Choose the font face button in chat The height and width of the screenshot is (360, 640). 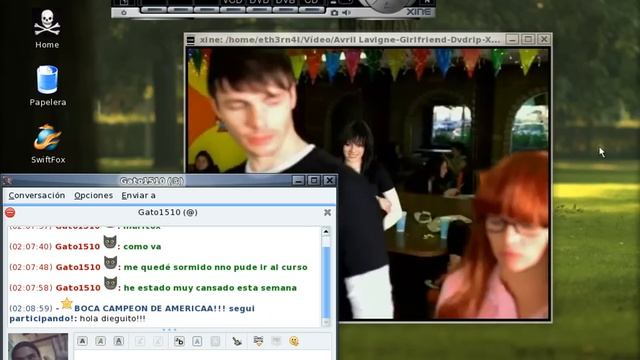[x=179, y=341]
